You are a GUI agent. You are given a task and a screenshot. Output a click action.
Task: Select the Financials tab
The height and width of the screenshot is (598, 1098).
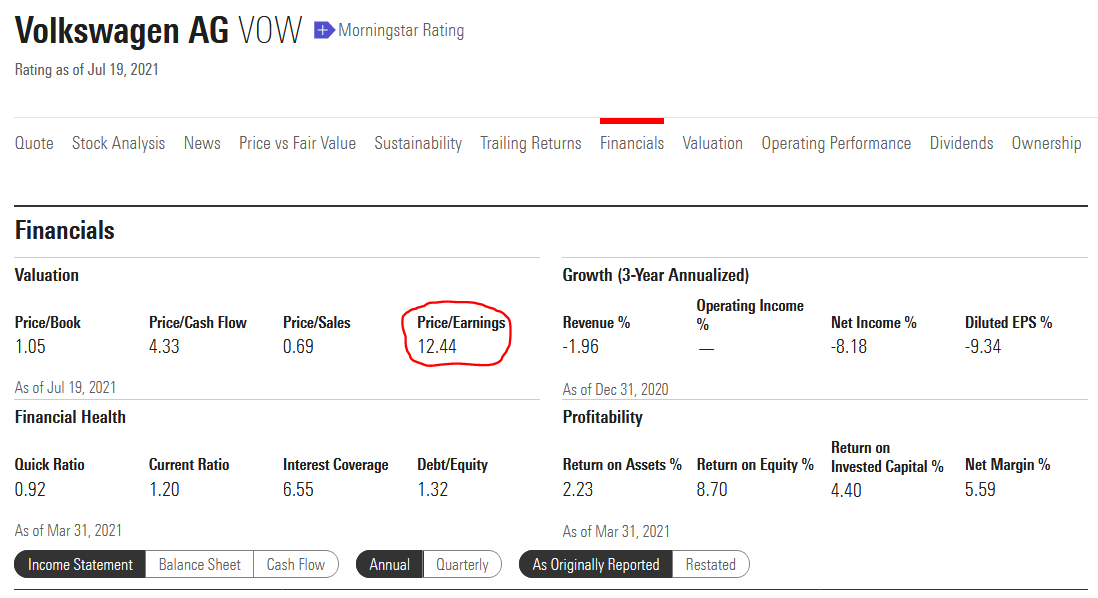632,143
